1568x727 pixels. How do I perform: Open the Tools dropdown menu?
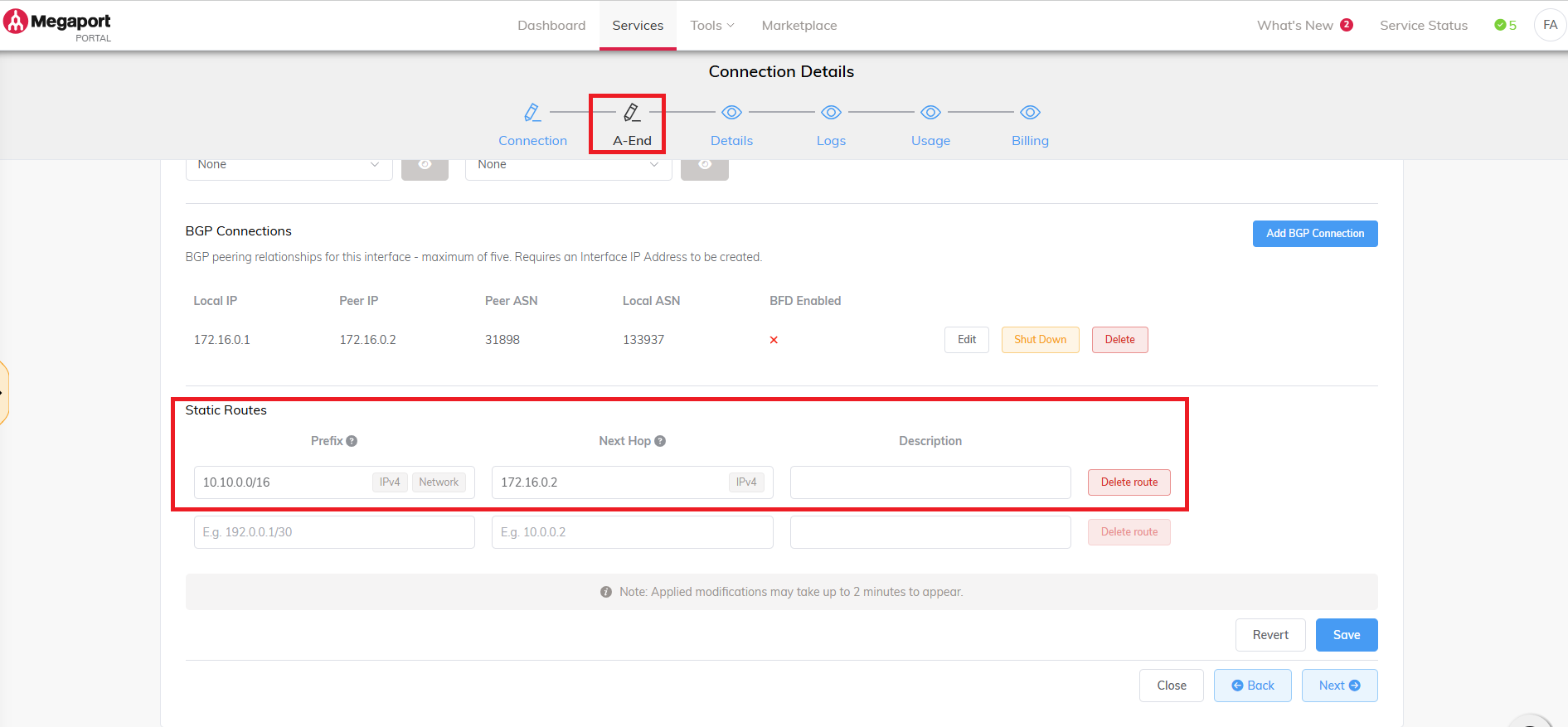coord(712,26)
